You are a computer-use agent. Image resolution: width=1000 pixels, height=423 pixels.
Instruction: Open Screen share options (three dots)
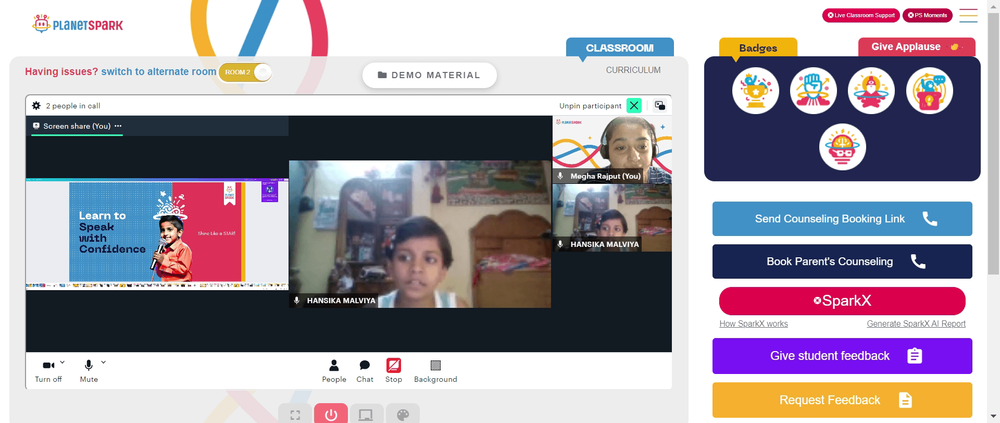(118, 126)
